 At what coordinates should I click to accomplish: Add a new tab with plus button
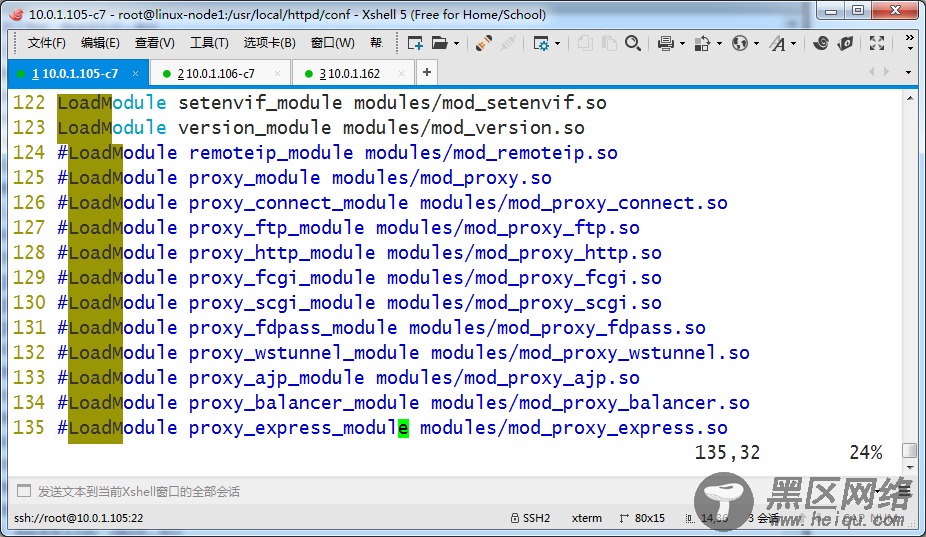pyautogui.click(x=427, y=73)
